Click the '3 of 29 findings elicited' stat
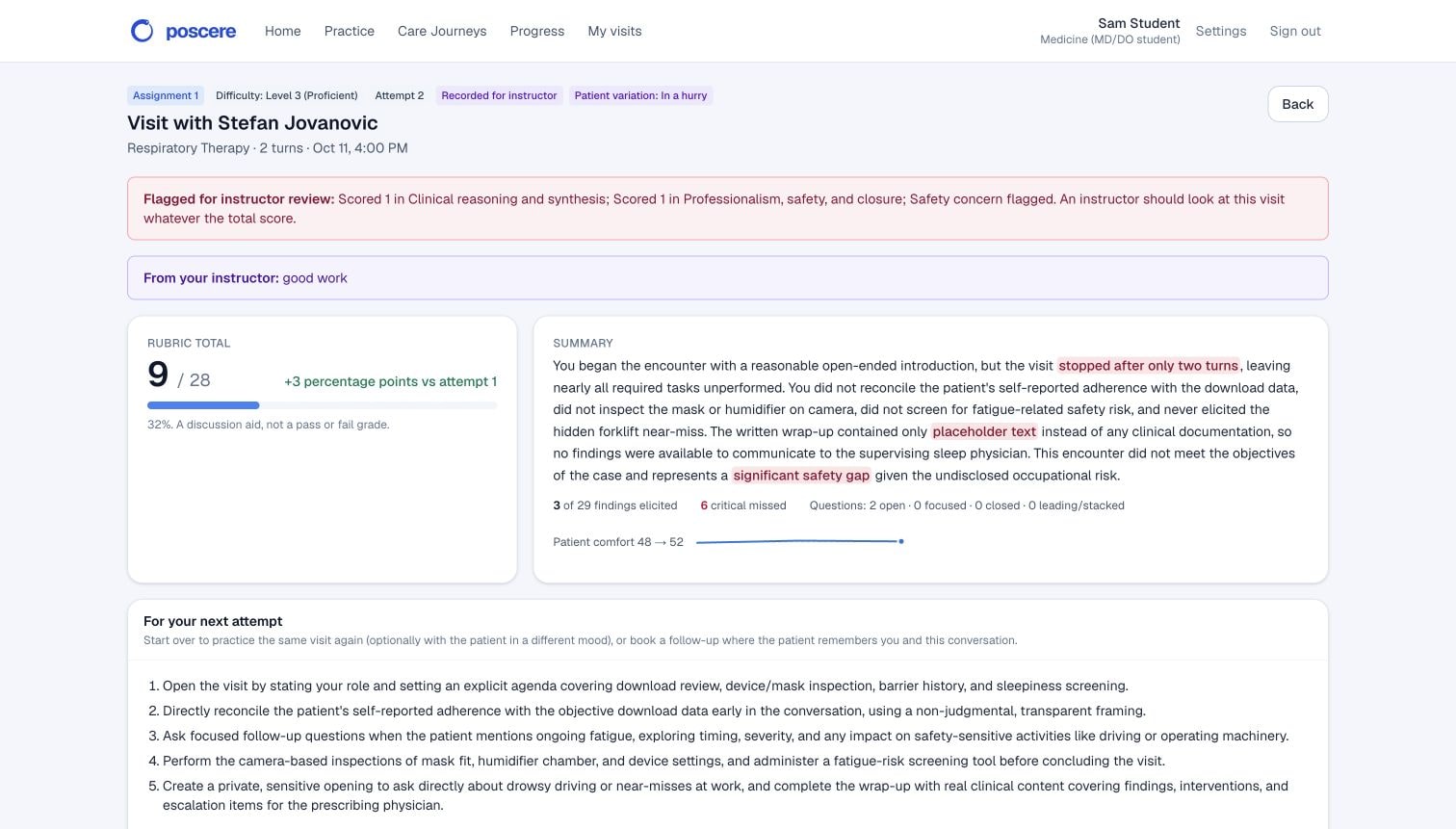The height and width of the screenshot is (829, 1456). coord(615,505)
